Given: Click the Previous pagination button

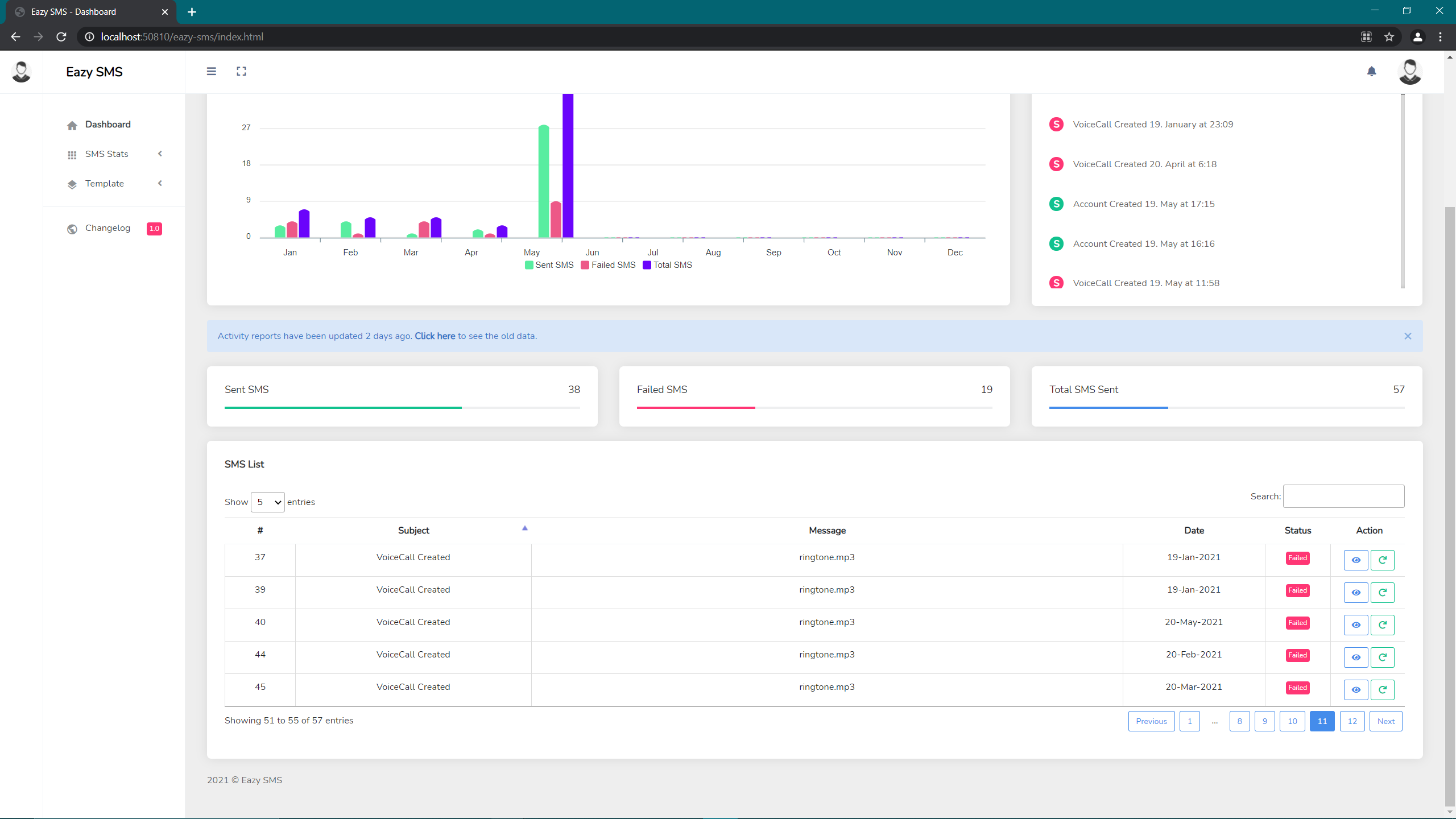Looking at the screenshot, I should point(1151,721).
